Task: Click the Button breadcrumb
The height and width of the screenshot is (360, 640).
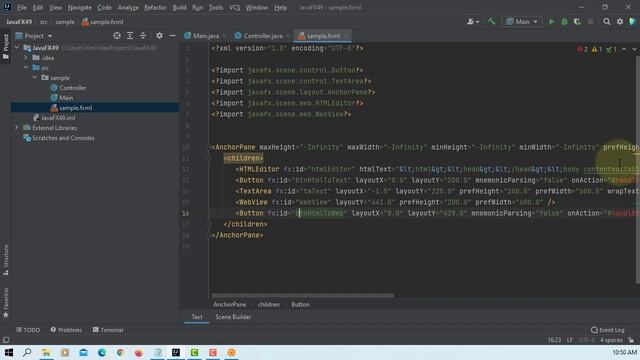Action: (300, 304)
